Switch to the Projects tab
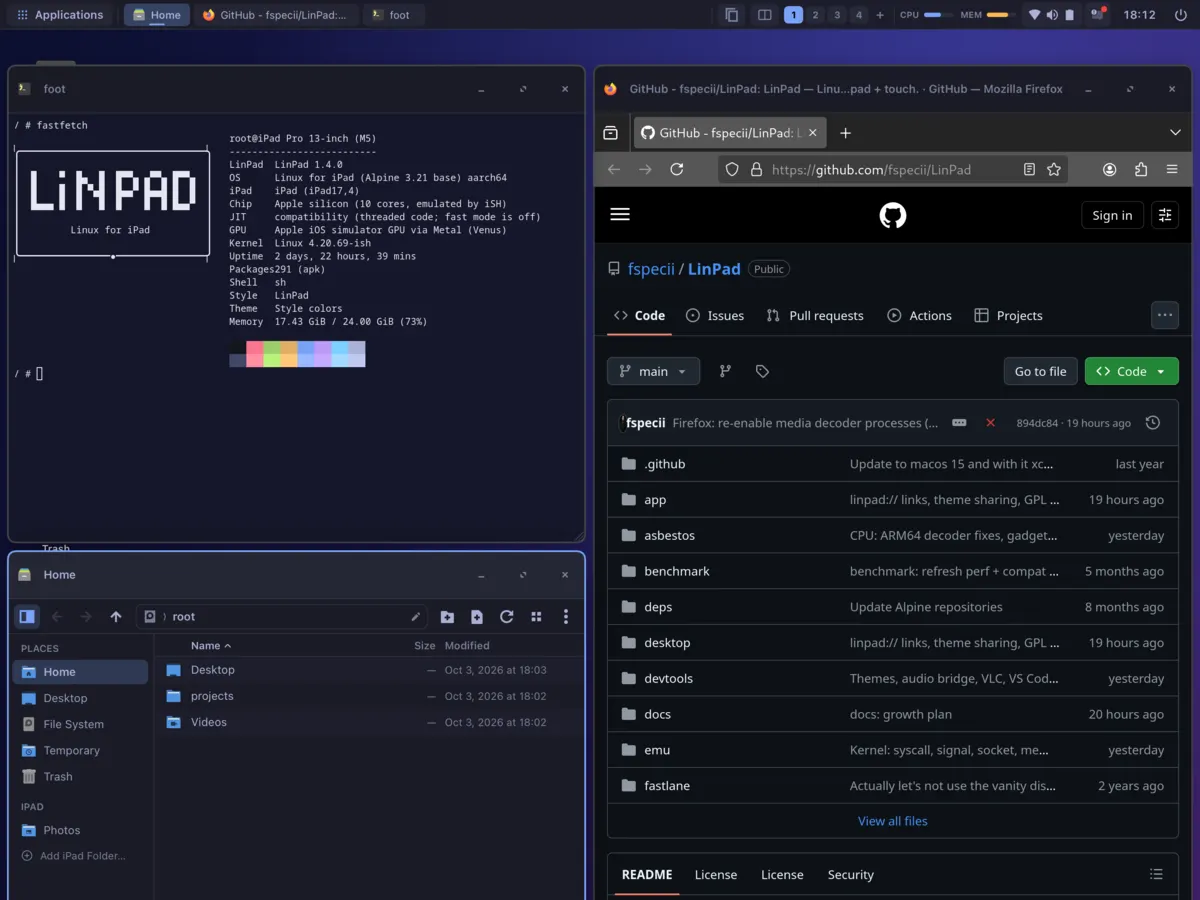 (x=1008, y=315)
